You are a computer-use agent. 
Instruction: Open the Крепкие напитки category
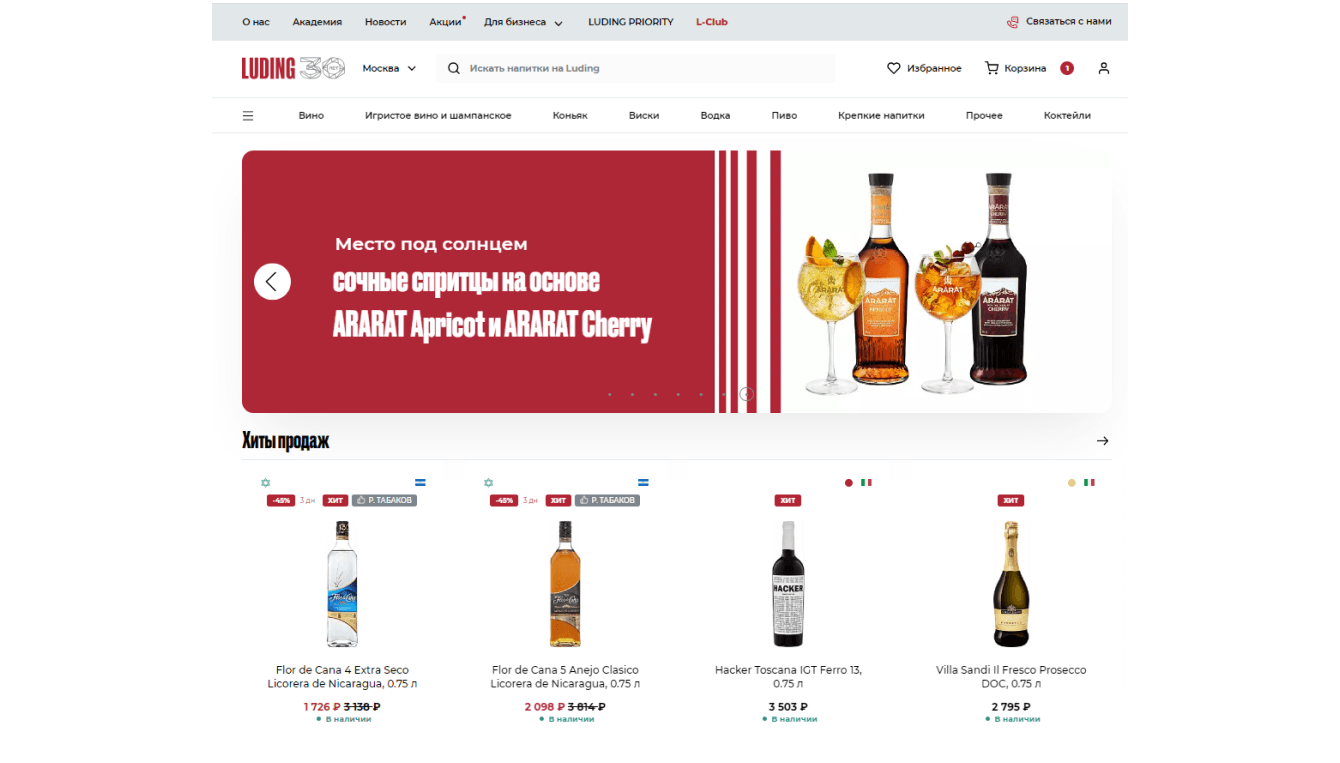[881, 115]
